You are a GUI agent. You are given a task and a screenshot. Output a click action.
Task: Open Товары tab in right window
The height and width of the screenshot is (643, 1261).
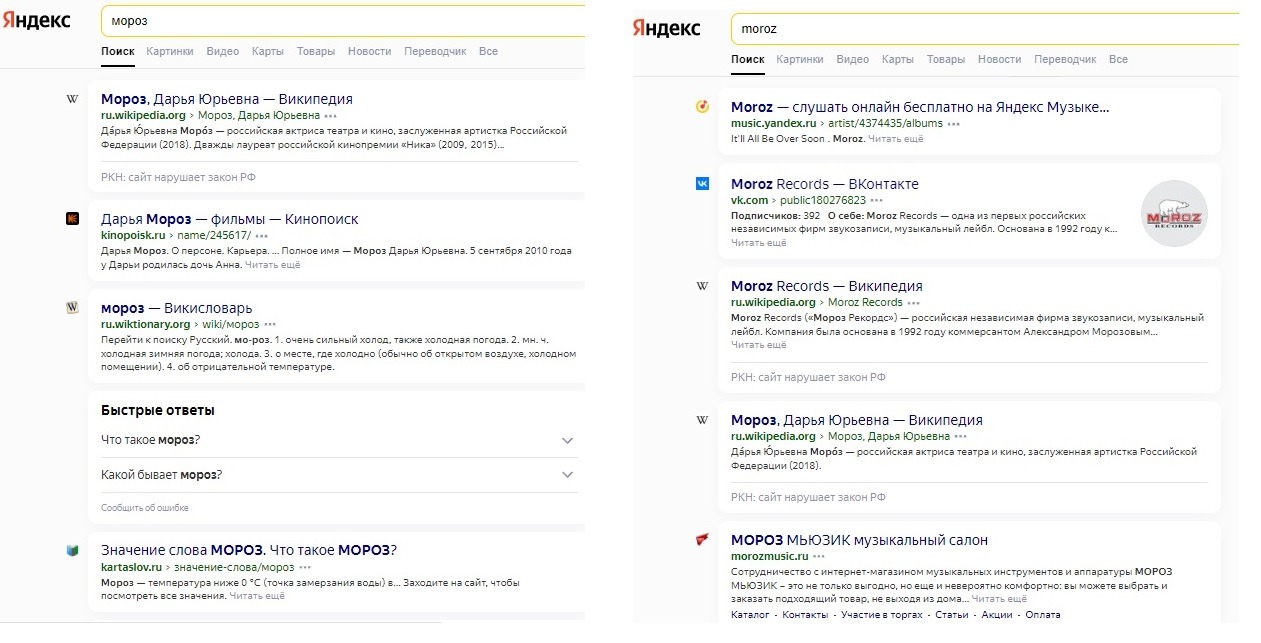pyautogui.click(x=946, y=59)
